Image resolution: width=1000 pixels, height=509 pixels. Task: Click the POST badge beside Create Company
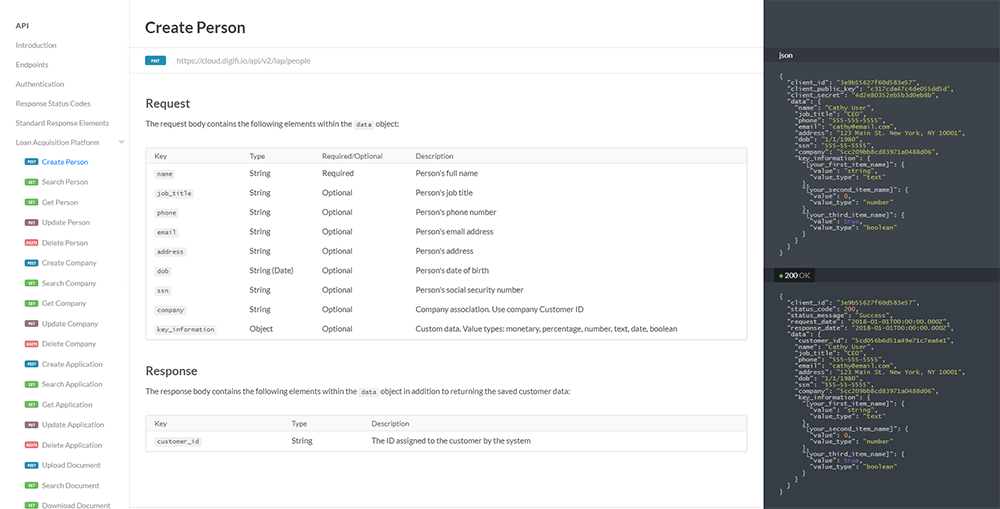[x=31, y=263]
